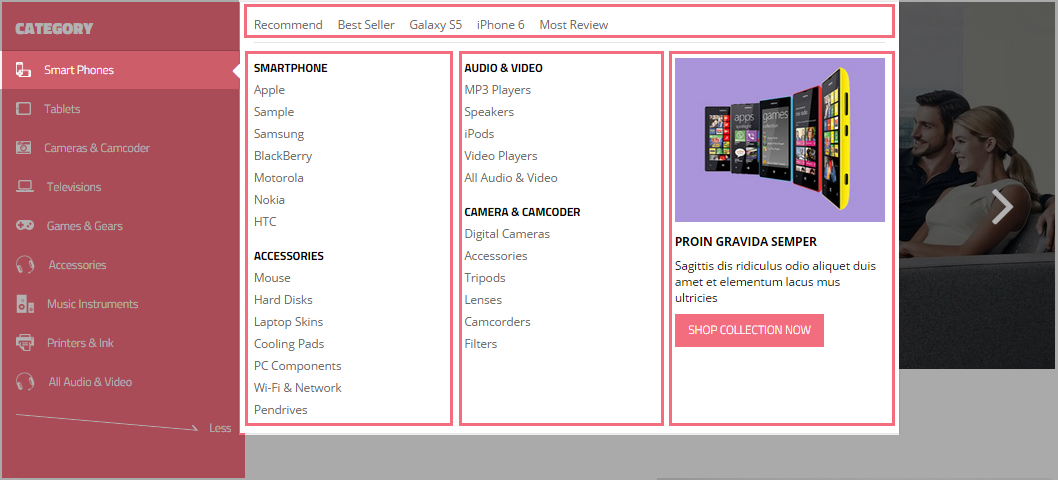
Task: Click the tablet icon beside Tablets
Action: click(24, 109)
